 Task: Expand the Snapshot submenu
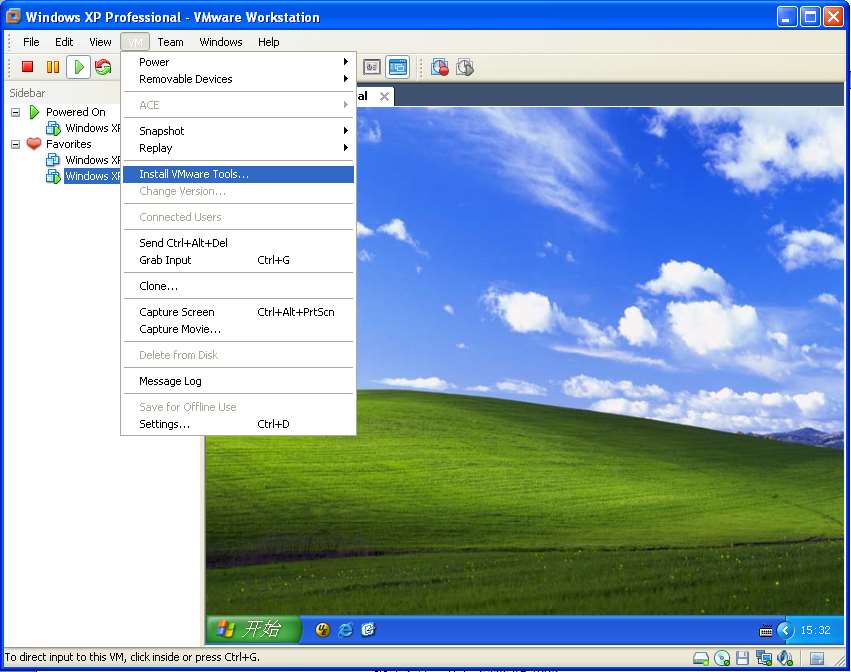click(239, 131)
